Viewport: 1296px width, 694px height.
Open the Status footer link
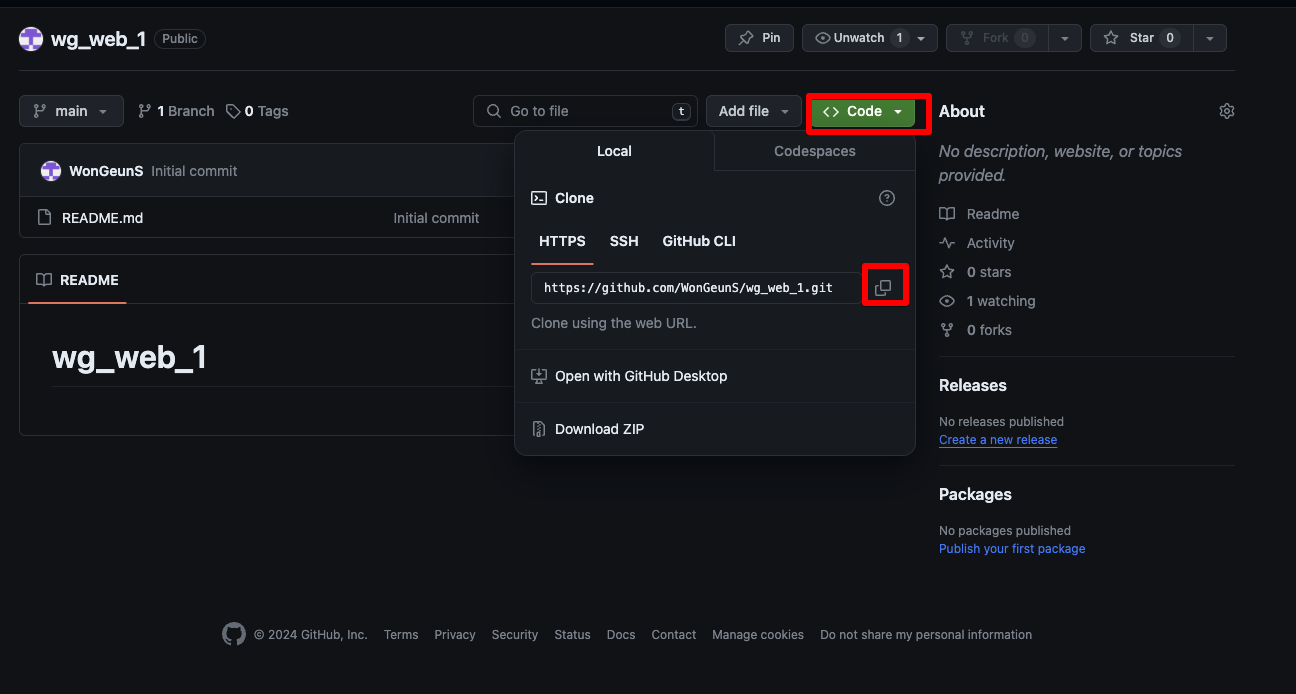[x=572, y=635]
